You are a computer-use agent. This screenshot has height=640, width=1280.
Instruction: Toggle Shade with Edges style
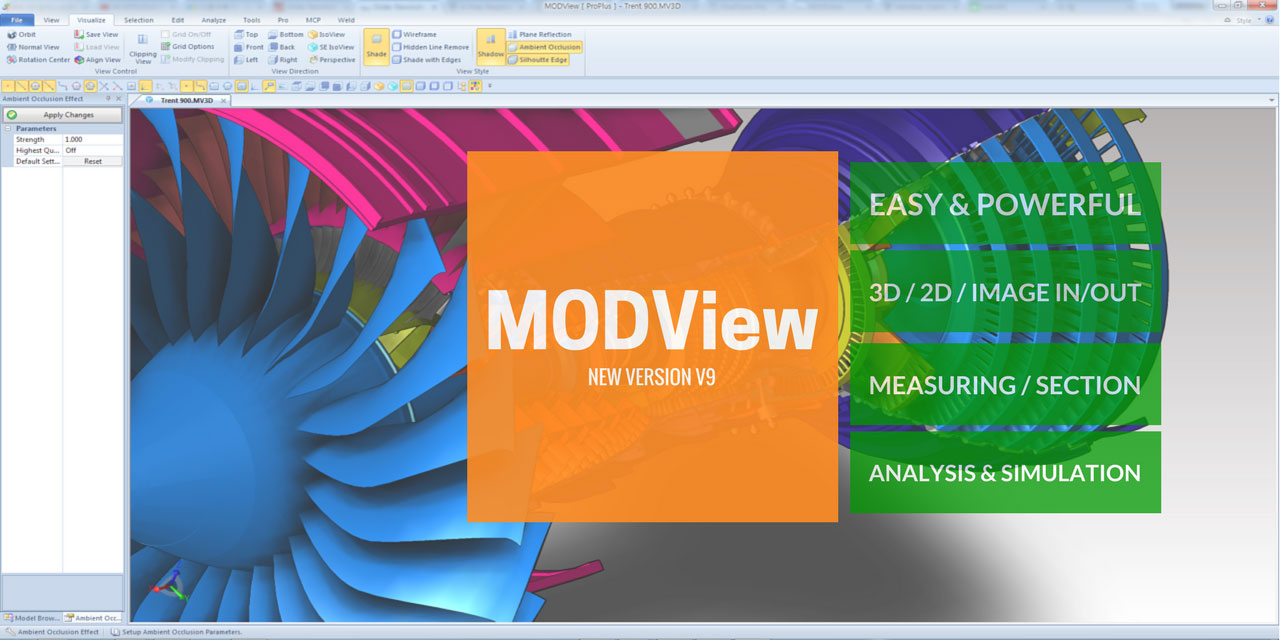[x=426, y=59]
